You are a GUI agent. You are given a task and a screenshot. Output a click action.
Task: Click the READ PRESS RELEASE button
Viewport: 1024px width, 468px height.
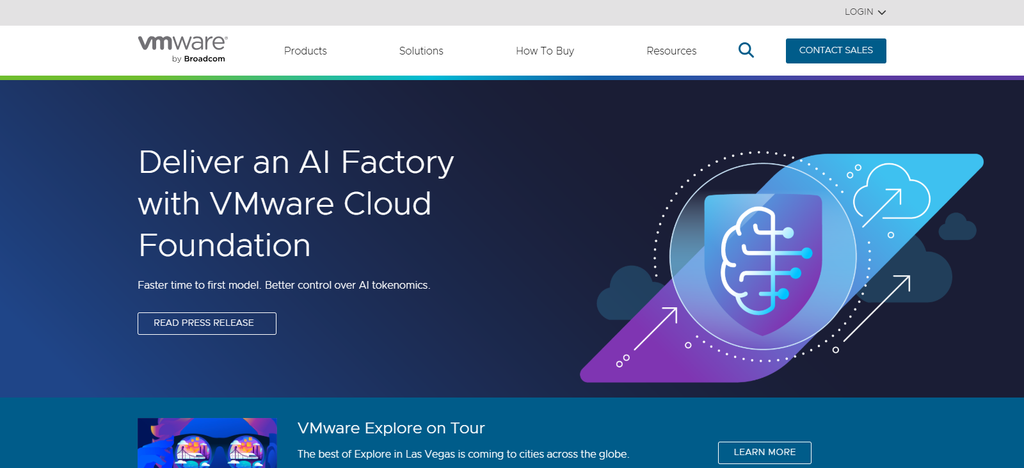pyautogui.click(x=206, y=323)
